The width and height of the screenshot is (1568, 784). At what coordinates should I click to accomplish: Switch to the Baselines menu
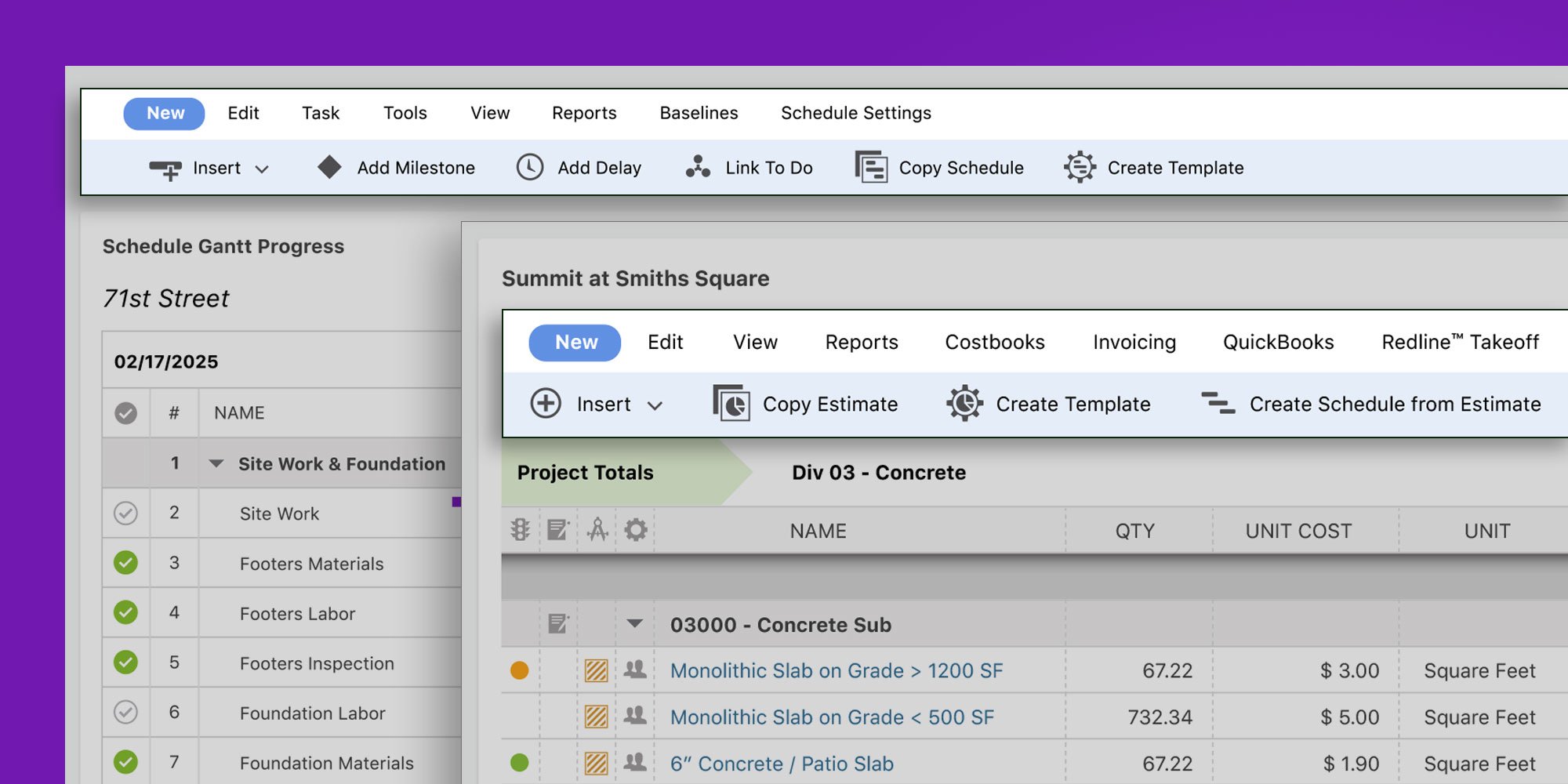click(698, 113)
